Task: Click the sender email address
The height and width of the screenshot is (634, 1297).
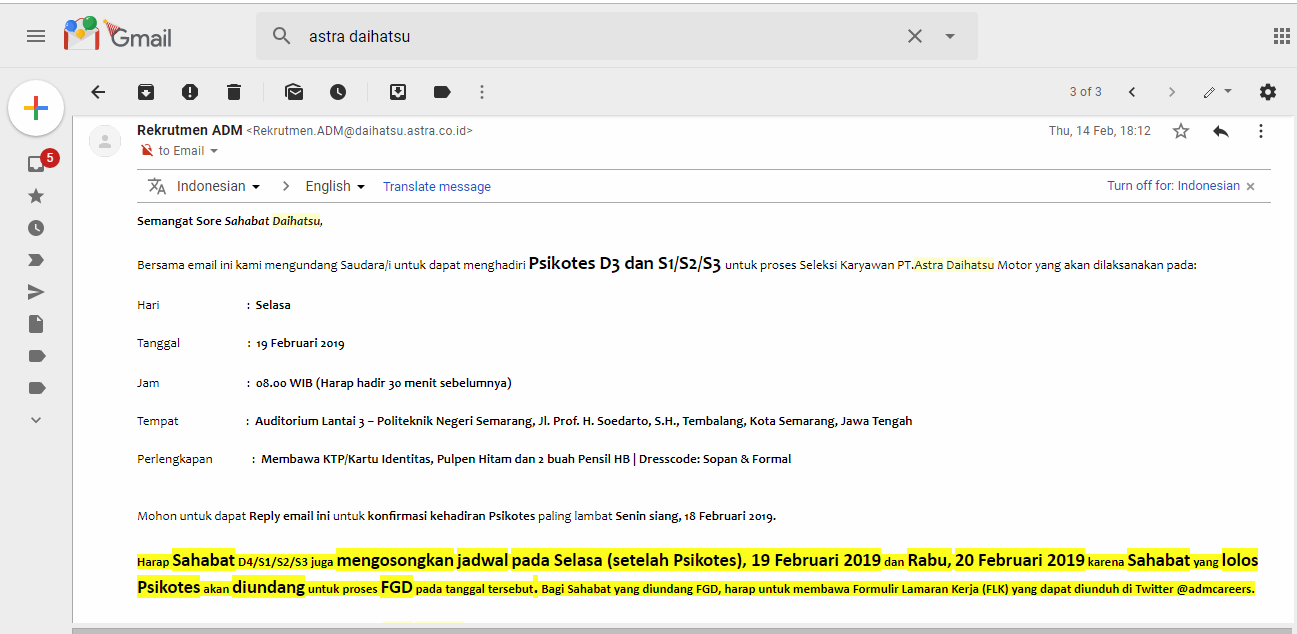Action: pos(360,131)
